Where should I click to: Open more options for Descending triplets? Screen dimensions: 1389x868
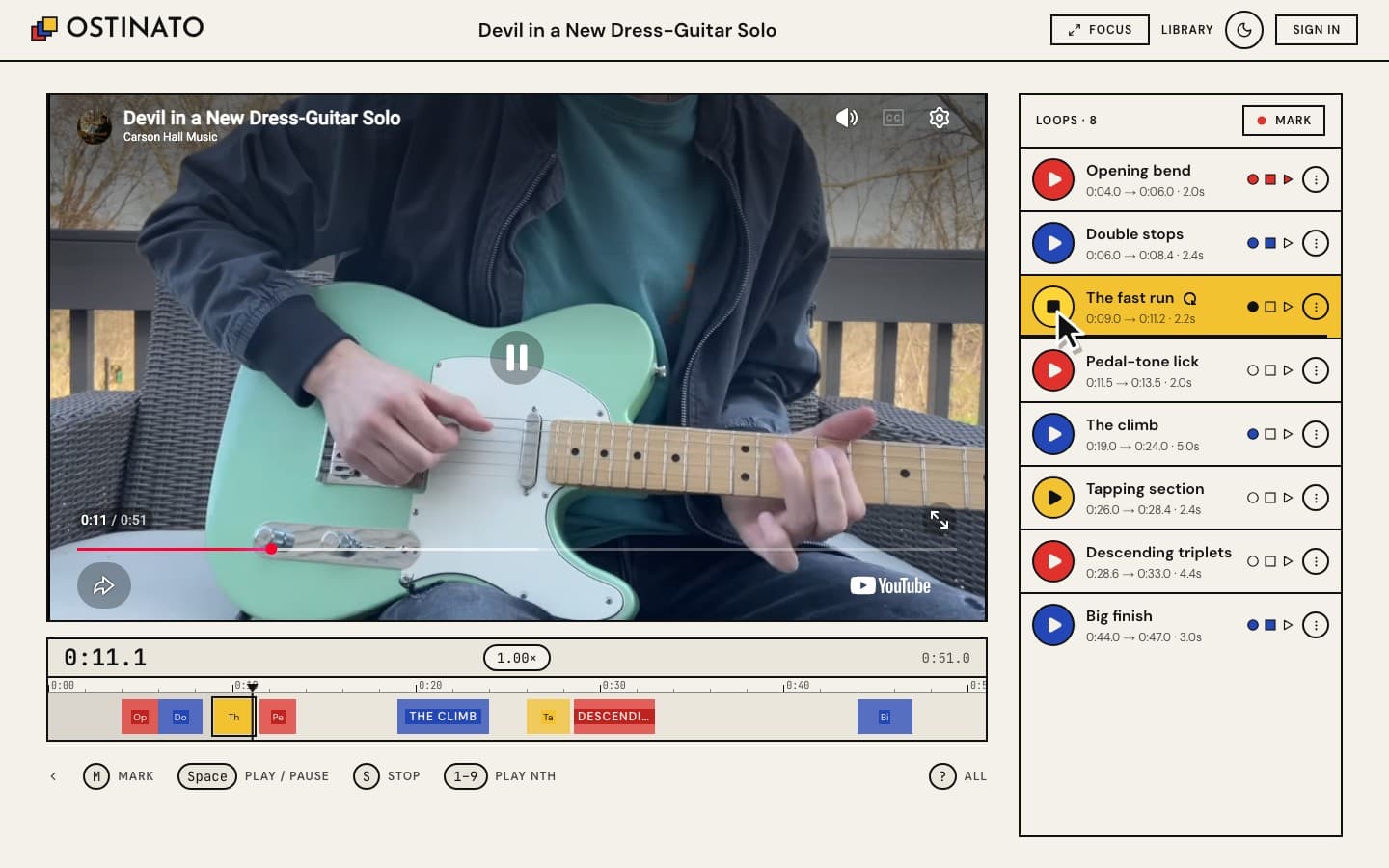(x=1316, y=561)
